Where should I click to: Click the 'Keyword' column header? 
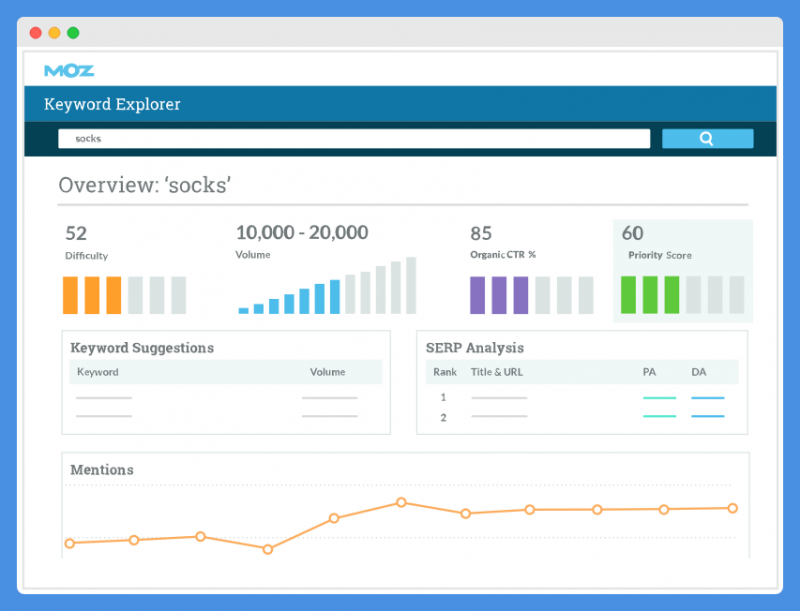click(x=97, y=372)
